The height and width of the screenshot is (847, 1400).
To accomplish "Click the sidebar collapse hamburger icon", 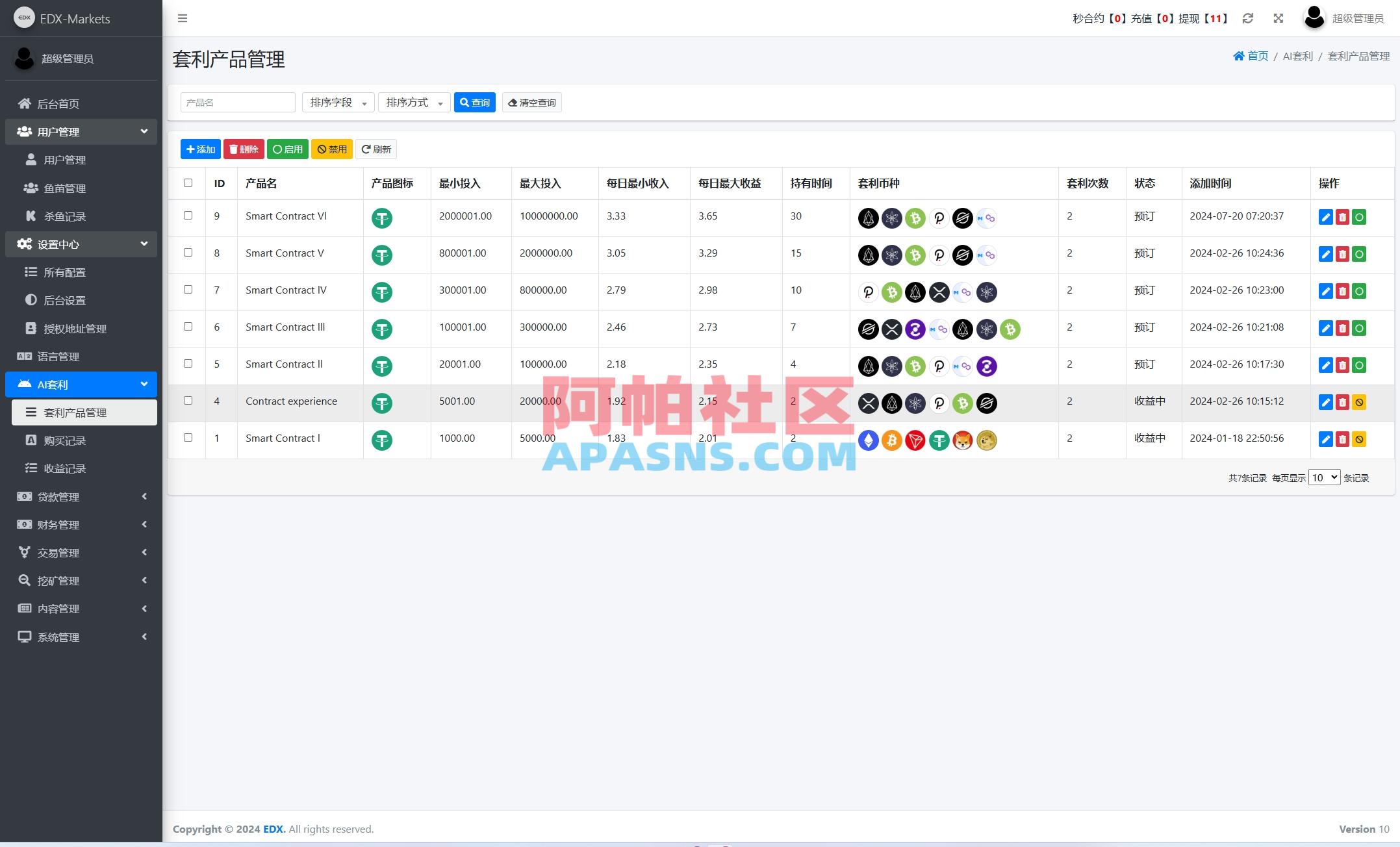I will coord(183,18).
